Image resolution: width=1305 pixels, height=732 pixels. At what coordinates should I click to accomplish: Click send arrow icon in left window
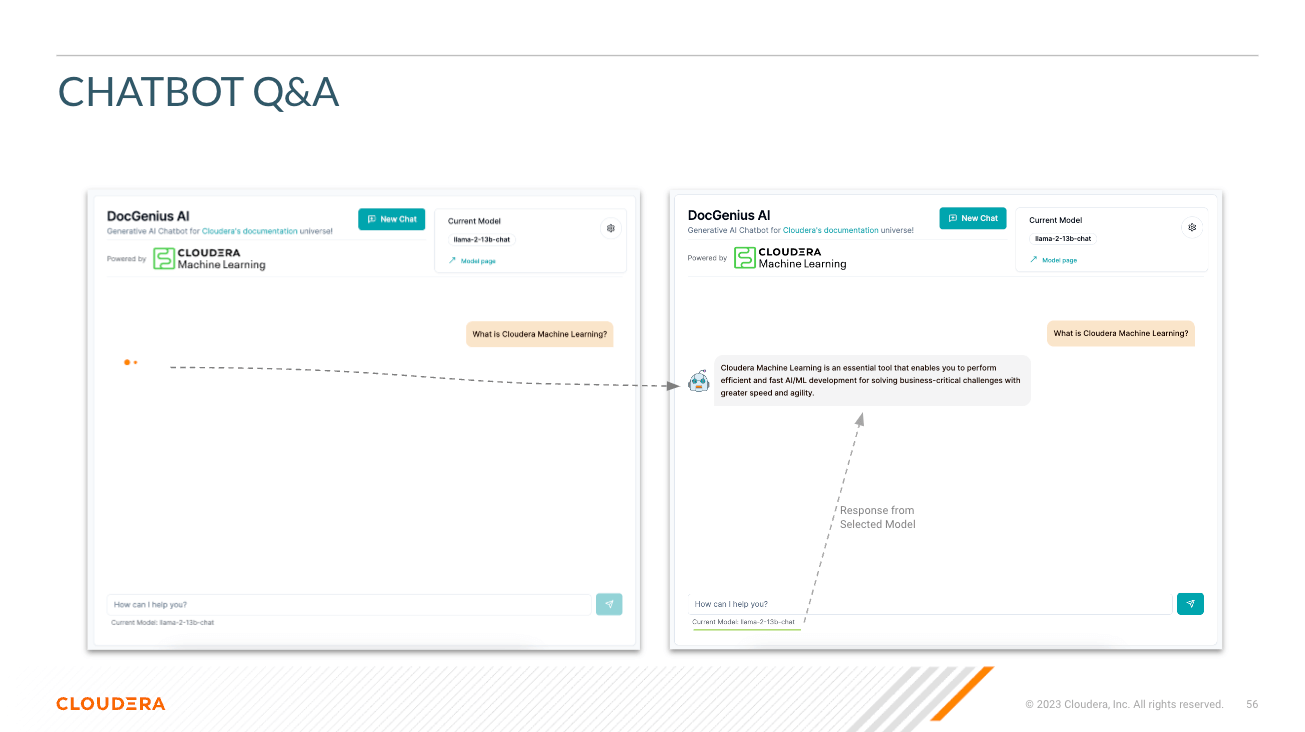click(609, 604)
